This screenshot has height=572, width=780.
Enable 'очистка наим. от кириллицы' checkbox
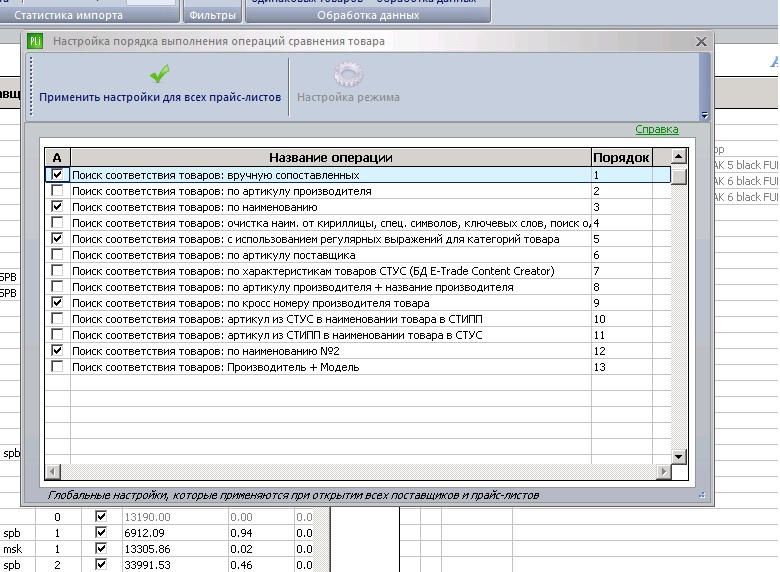(x=57, y=222)
